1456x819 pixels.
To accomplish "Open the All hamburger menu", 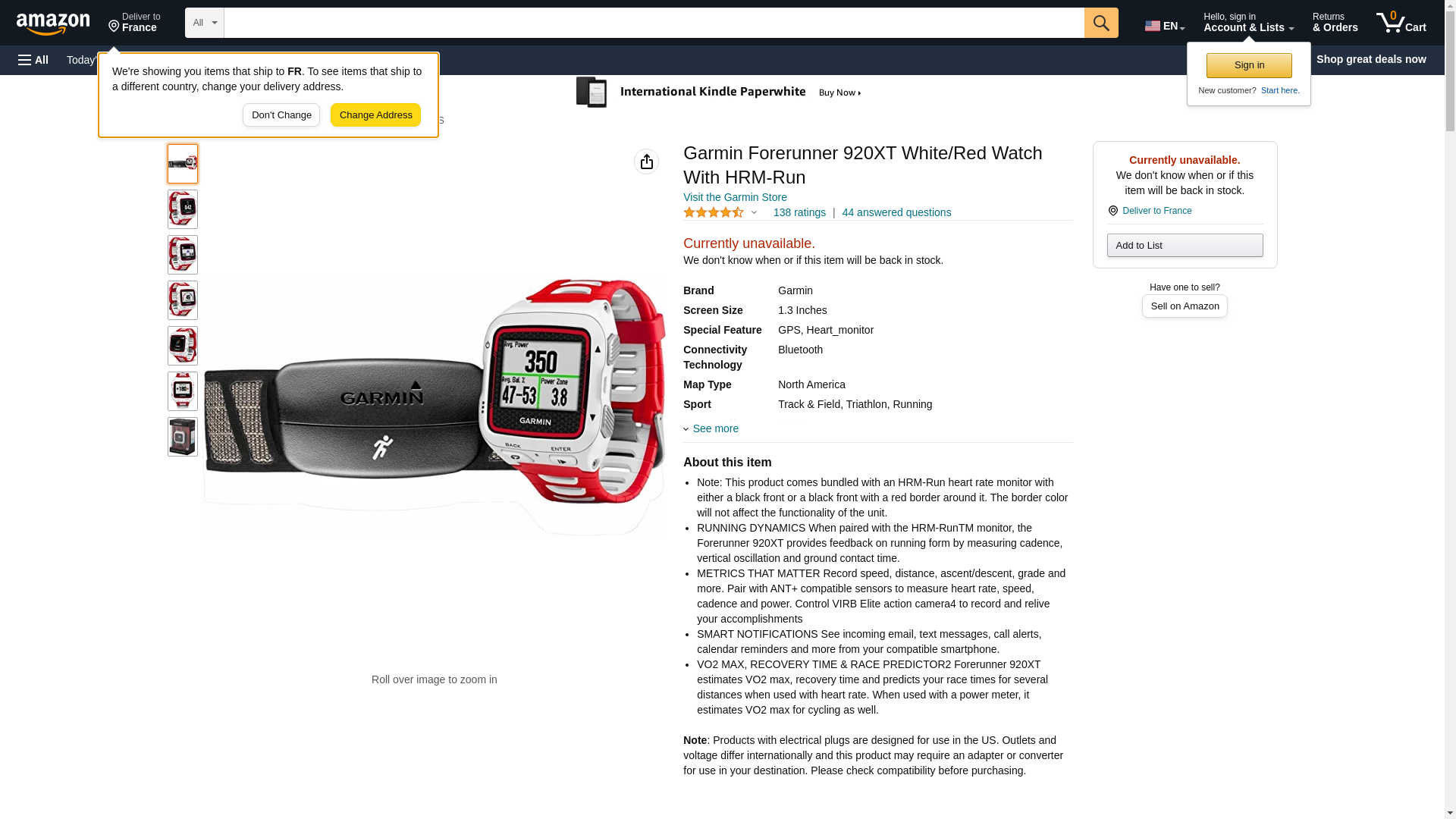I will point(33,60).
